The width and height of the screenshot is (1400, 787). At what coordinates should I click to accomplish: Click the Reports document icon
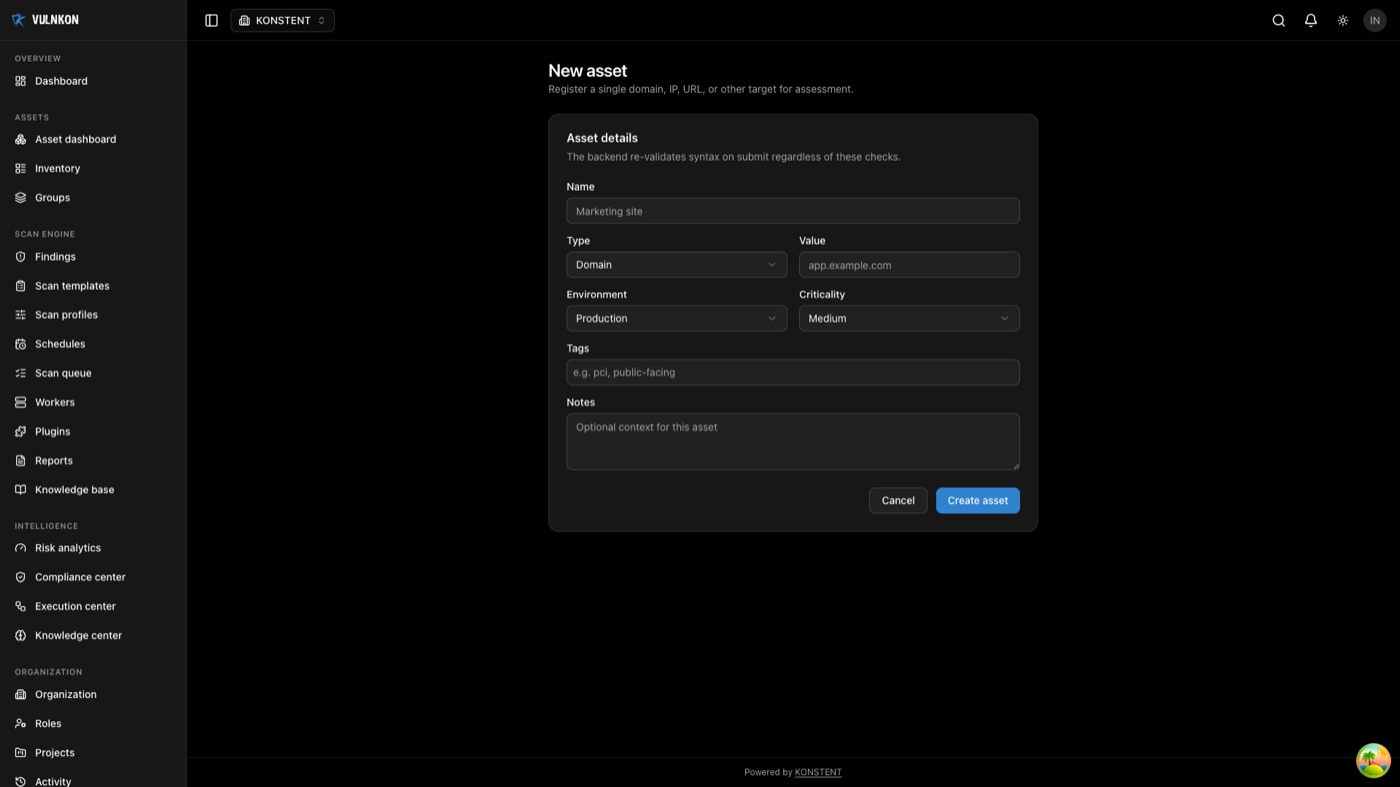tap(20, 460)
